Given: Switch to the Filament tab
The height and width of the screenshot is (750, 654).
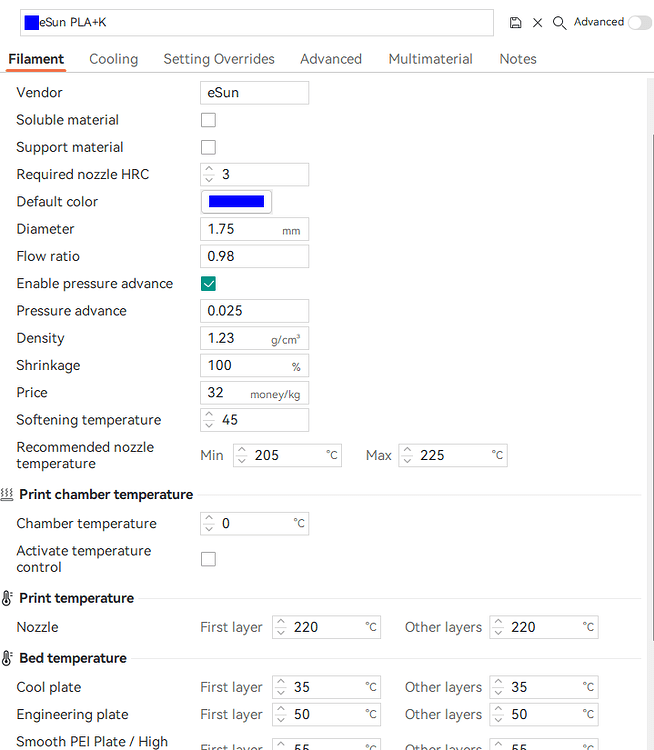Looking at the screenshot, I should (36, 59).
